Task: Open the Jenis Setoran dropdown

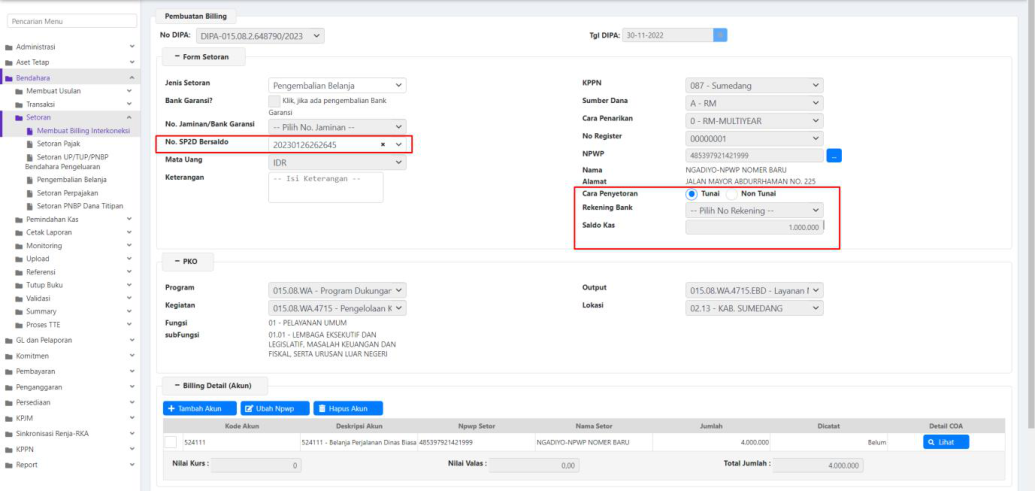Action: (338, 86)
